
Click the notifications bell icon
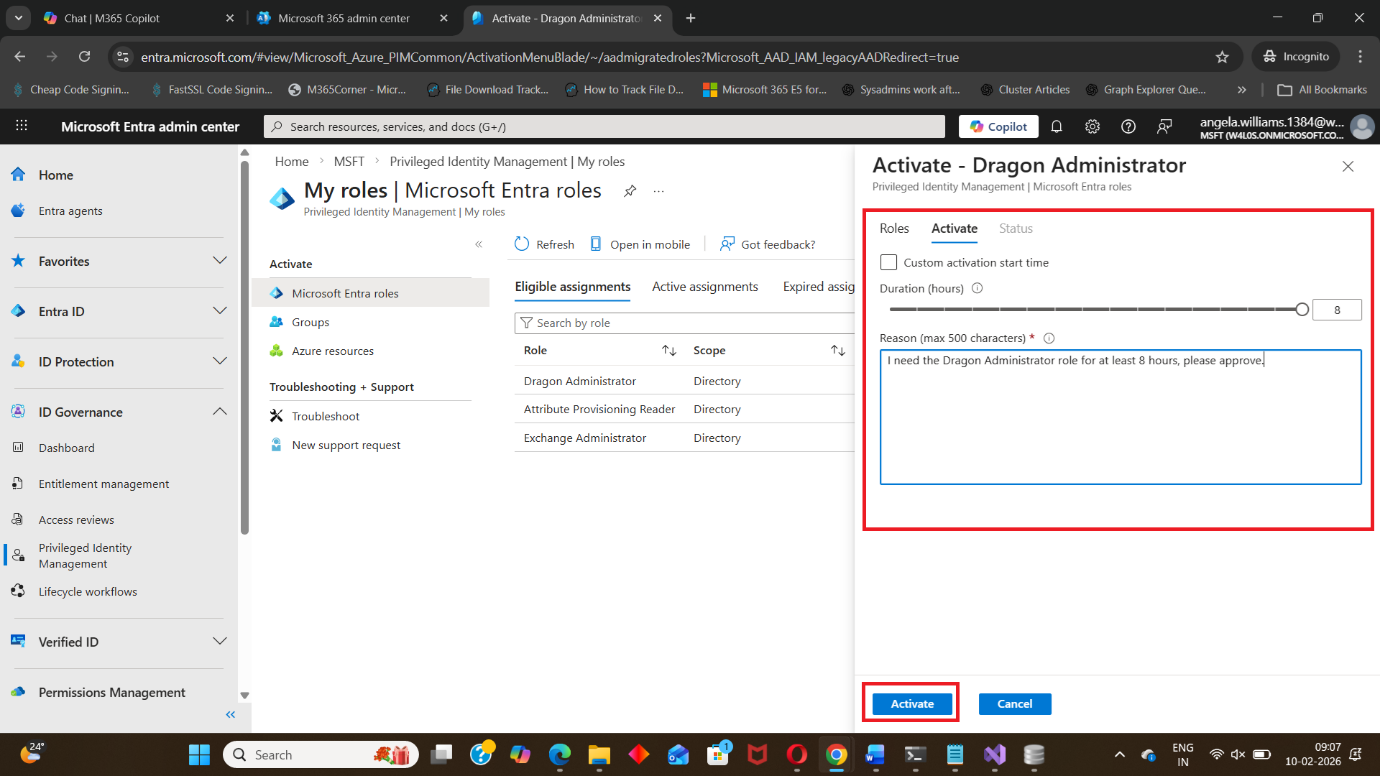click(x=1056, y=126)
